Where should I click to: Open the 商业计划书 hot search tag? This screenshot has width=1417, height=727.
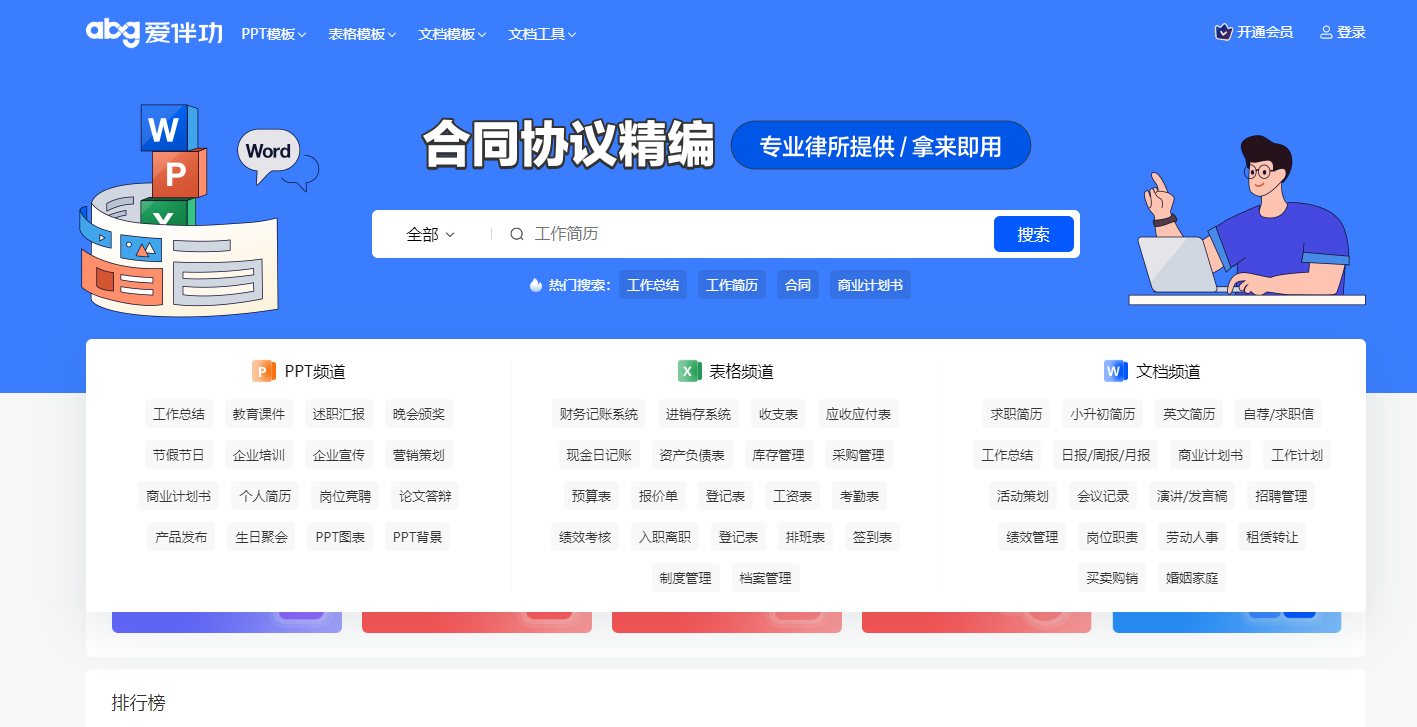[x=869, y=284]
